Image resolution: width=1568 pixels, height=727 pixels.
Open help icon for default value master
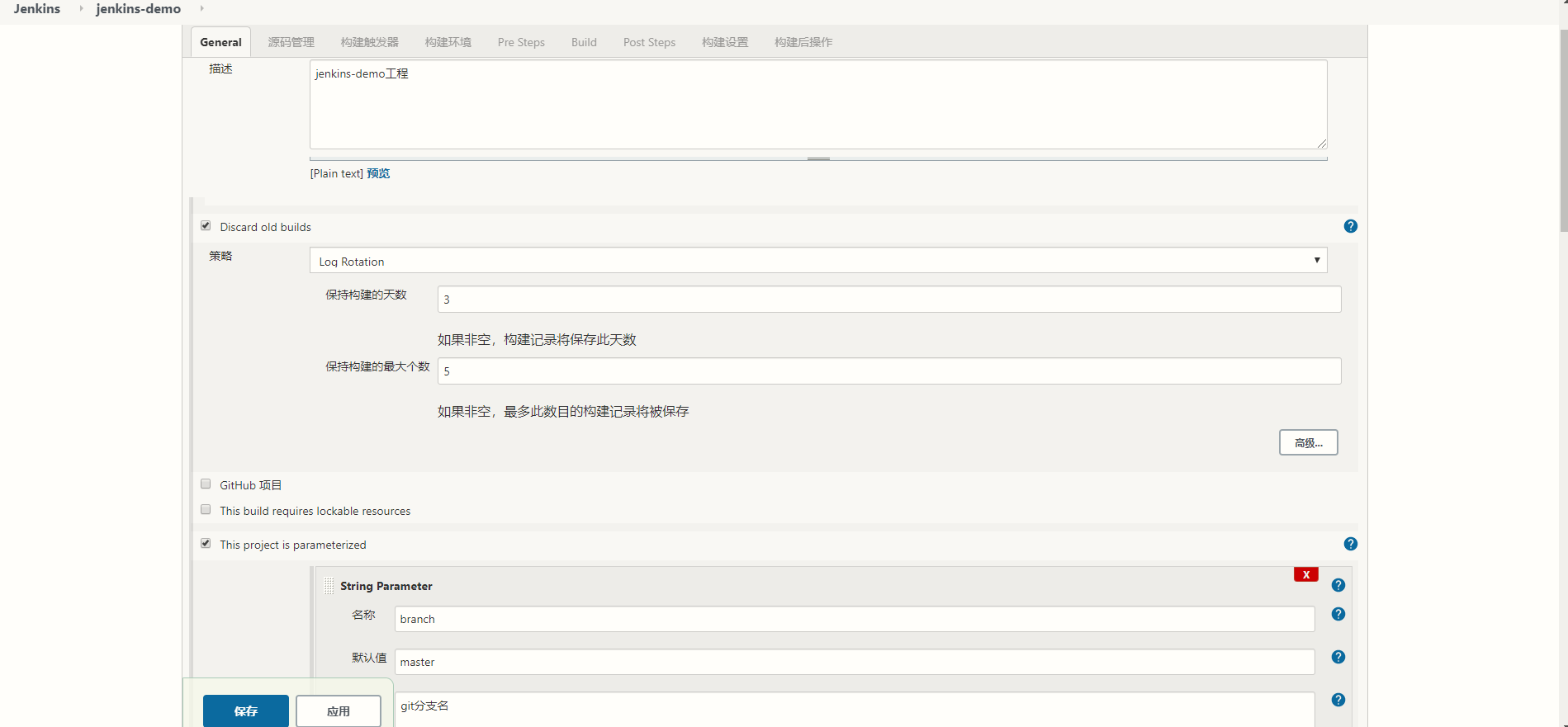[x=1338, y=657]
